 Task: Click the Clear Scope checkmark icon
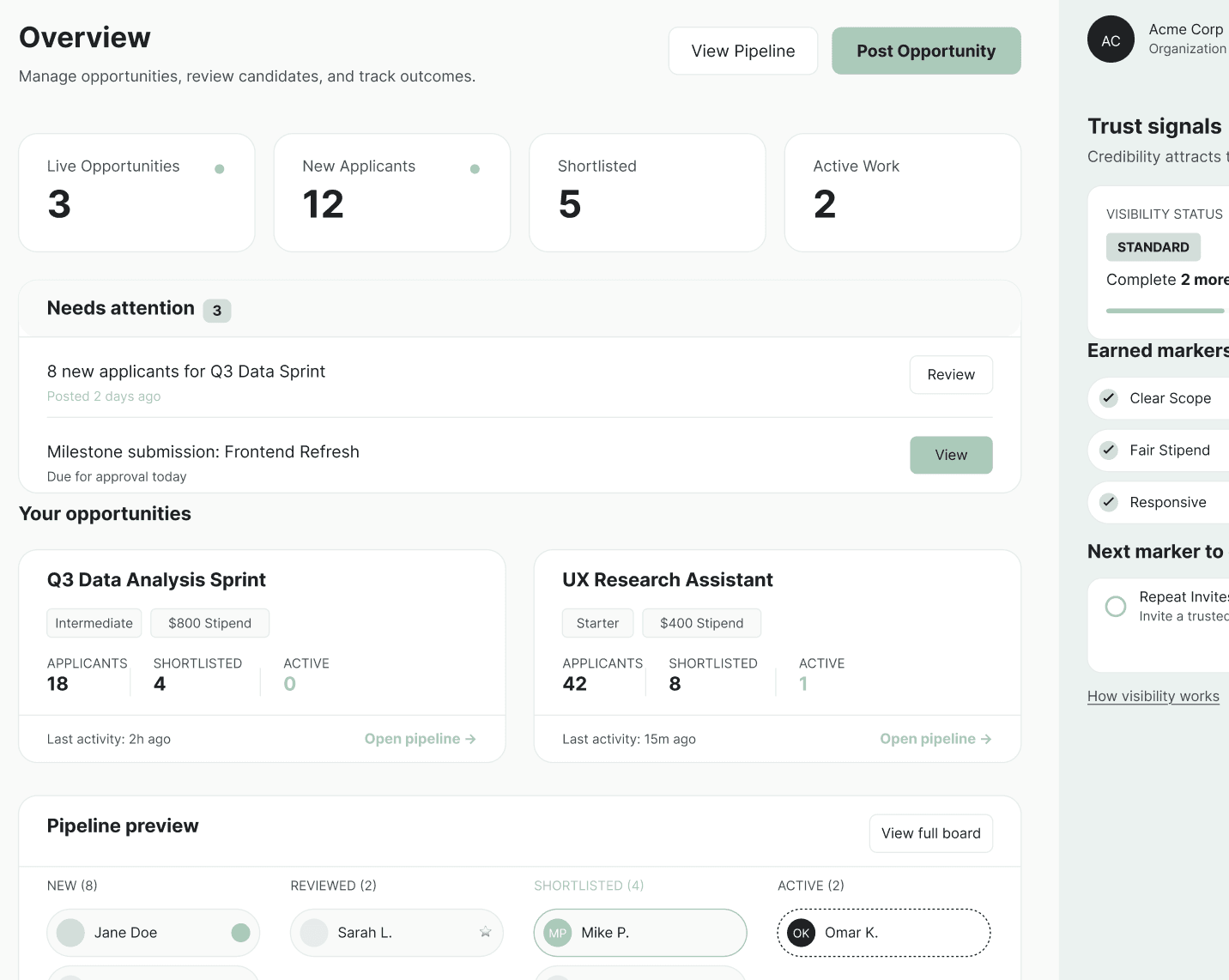[1109, 398]
